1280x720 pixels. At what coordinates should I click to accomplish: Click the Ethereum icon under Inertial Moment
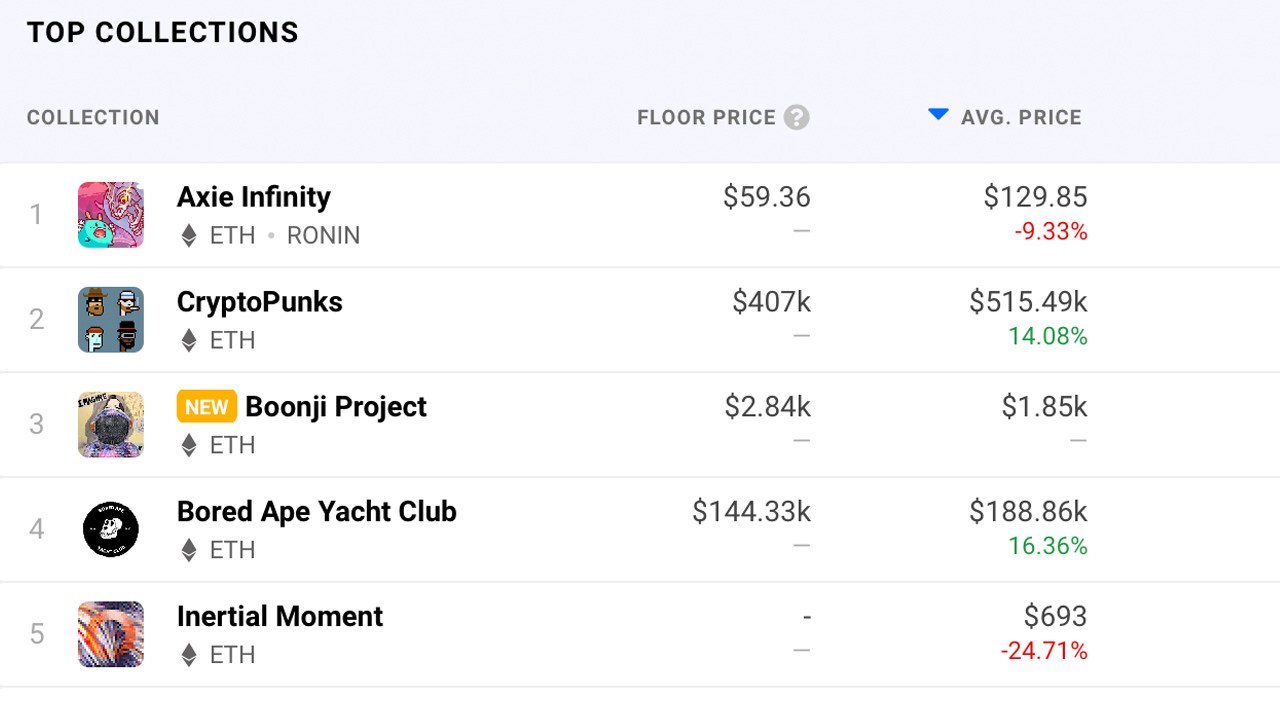[189, 656]
